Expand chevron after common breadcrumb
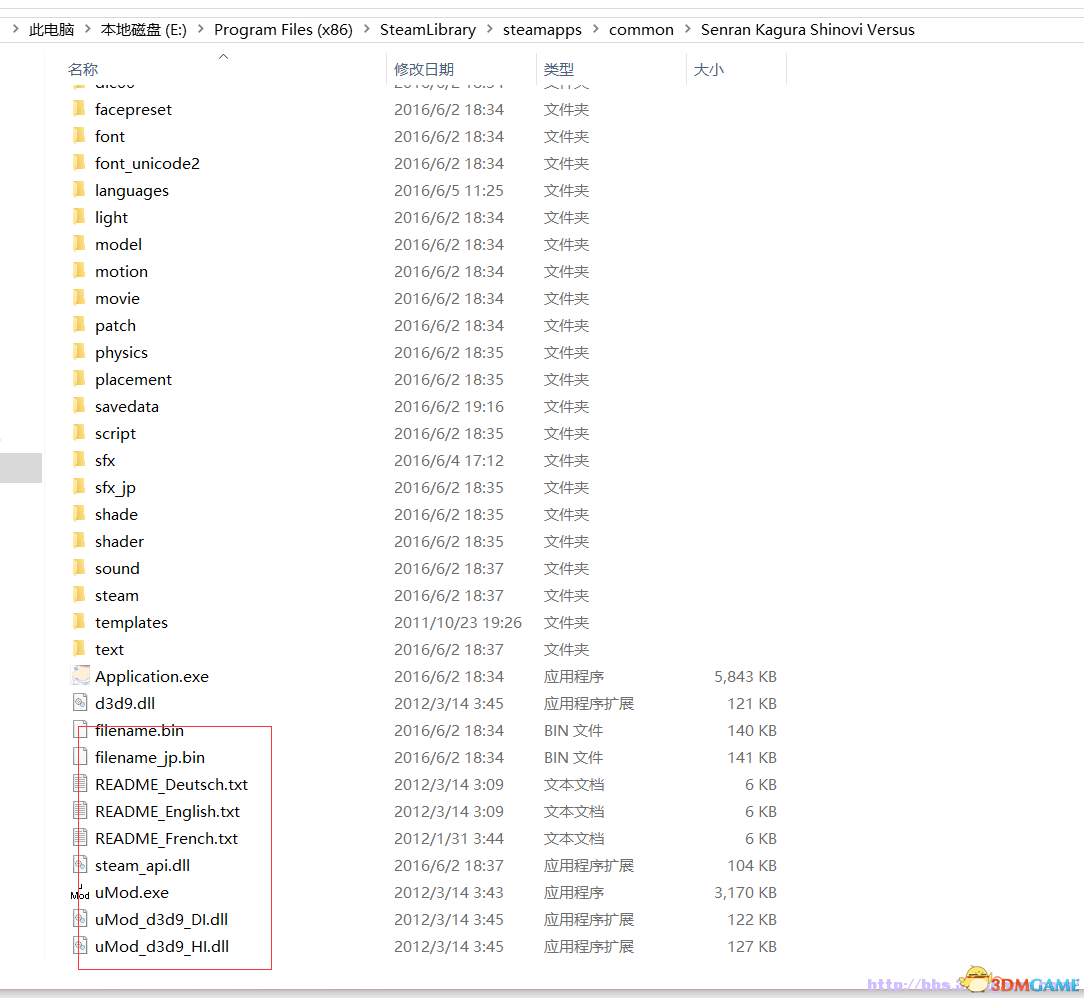 687,29
